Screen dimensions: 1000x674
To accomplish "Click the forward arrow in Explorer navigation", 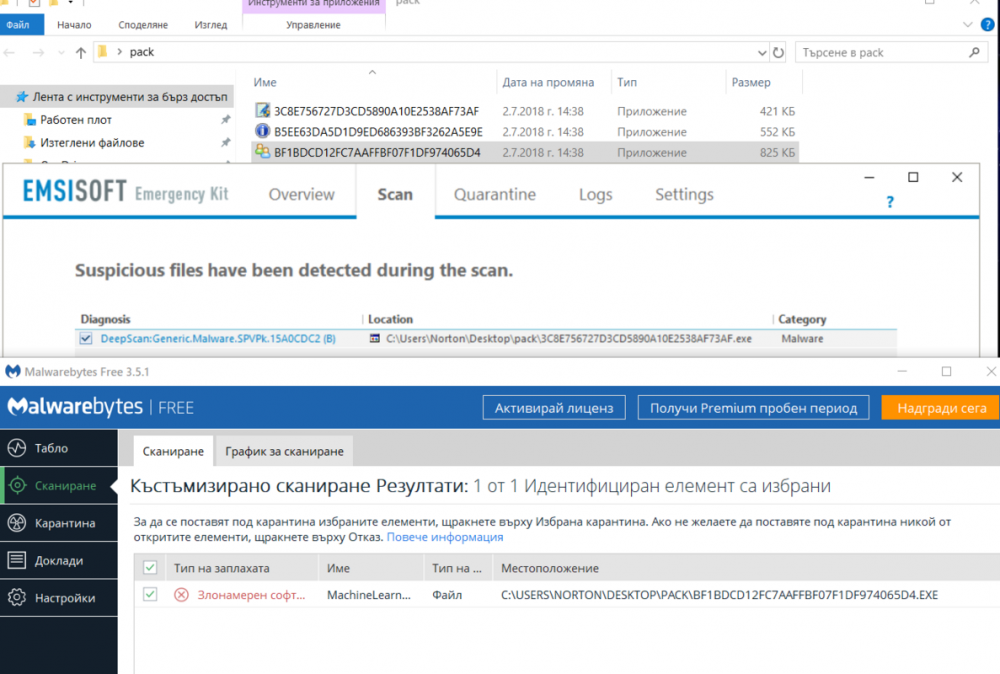I will [38, 52].
